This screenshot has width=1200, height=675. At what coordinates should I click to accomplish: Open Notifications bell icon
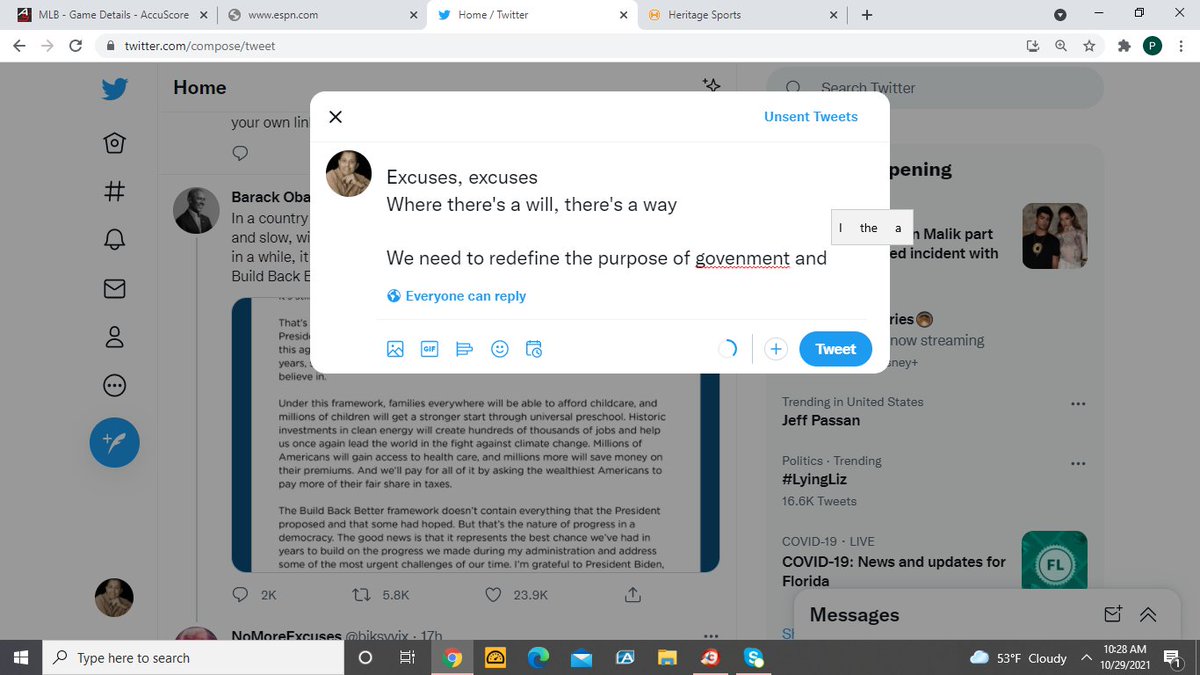coord(114,240)
